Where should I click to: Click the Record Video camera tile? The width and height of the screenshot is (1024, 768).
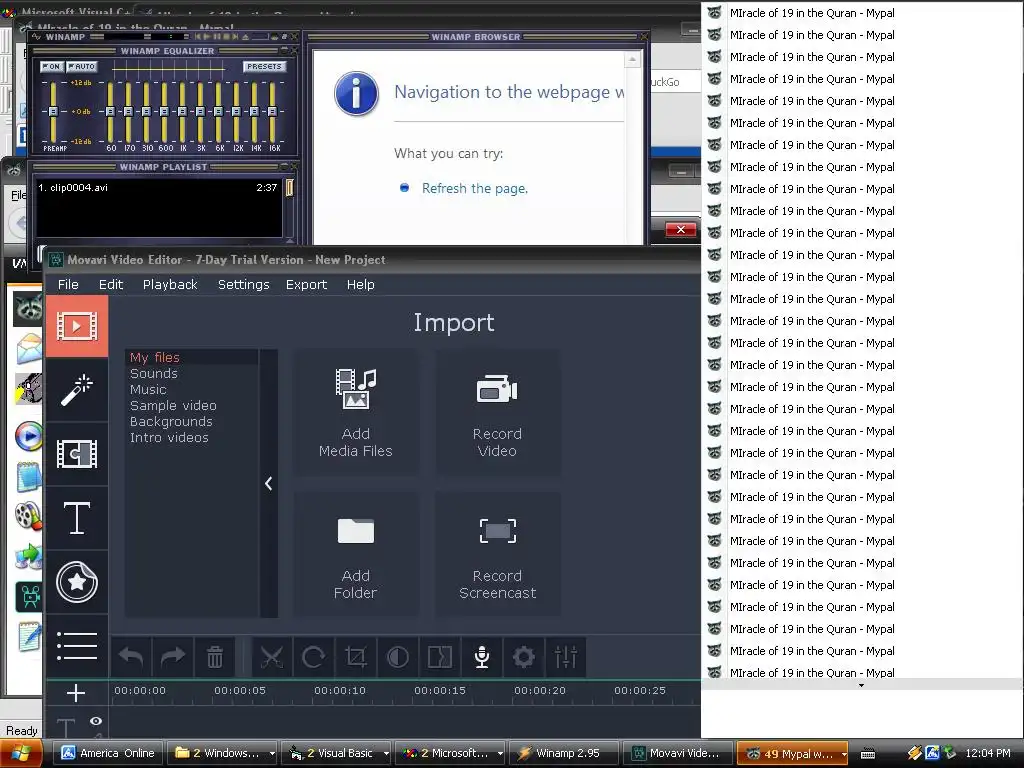pyautogui.click(x=498, y=412)
